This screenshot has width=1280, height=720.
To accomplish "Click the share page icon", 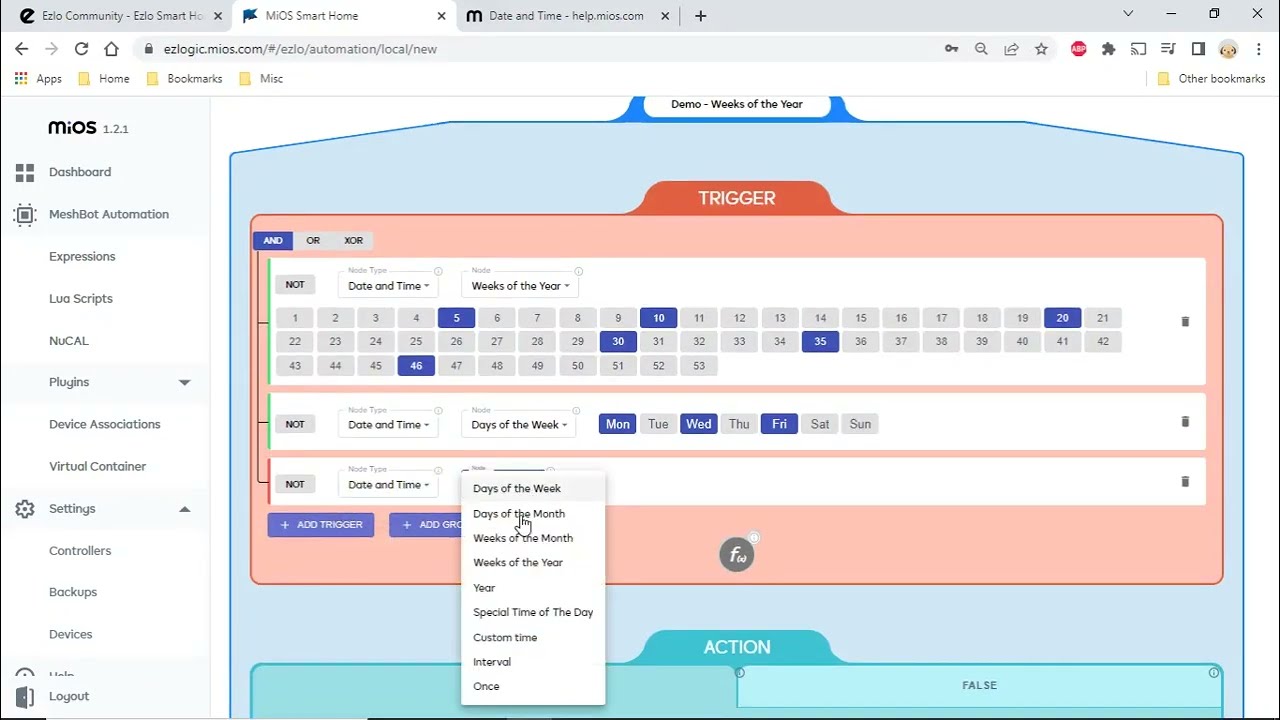I will click(1011, 48).
